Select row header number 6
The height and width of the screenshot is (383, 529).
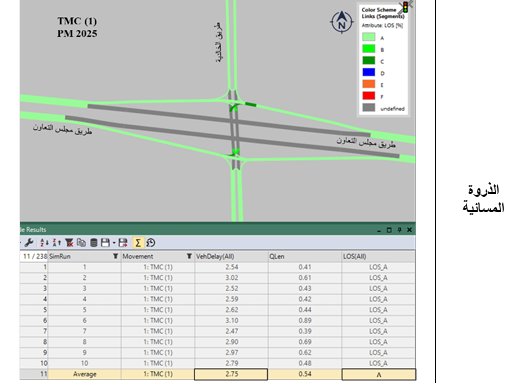(x=34, y=321)
